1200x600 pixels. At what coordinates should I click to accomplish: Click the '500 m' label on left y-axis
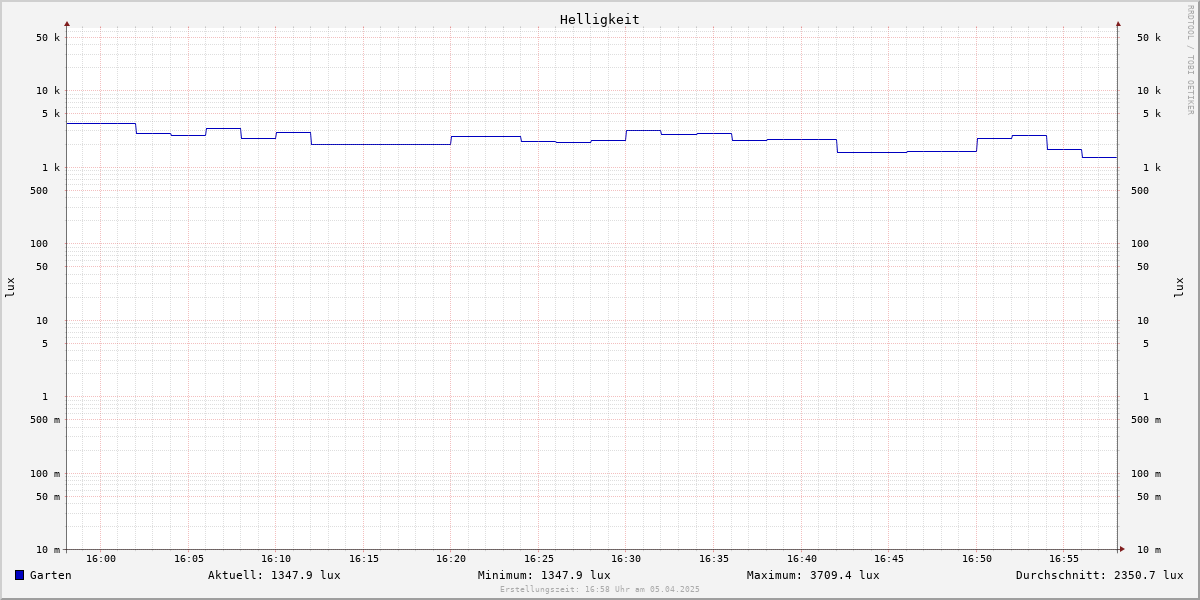point(45,420)
